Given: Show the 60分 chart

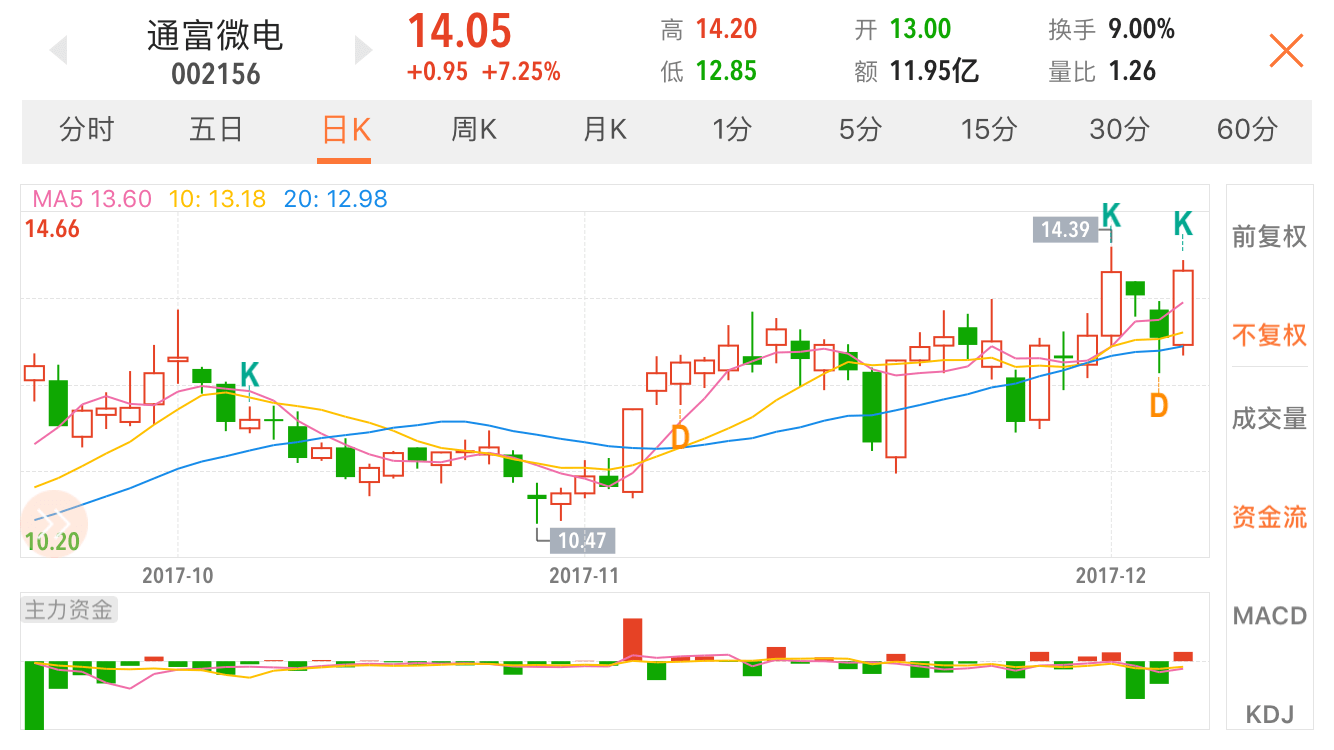Looking at the screenshot, I should point(1247,130).
